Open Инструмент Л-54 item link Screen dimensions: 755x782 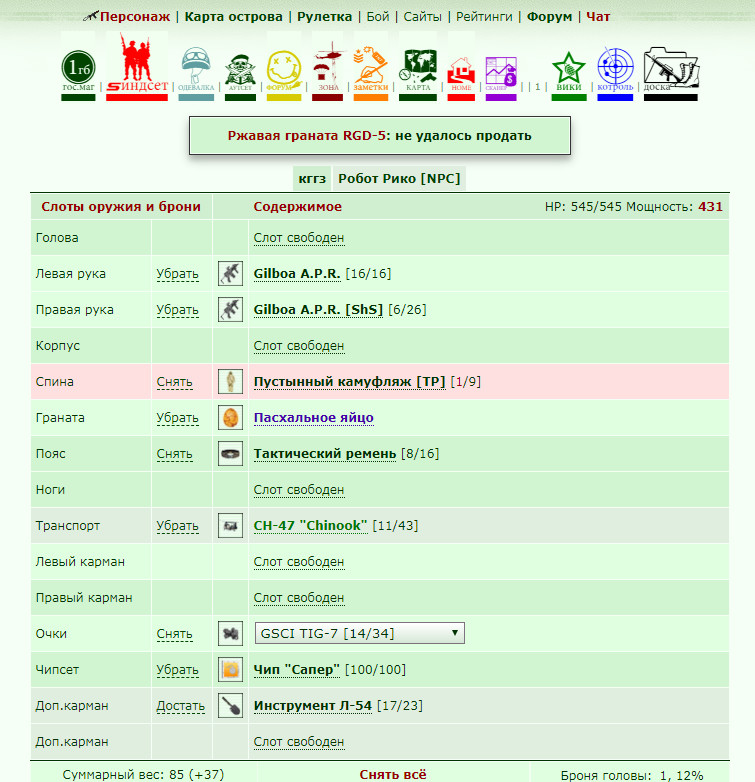313,705
